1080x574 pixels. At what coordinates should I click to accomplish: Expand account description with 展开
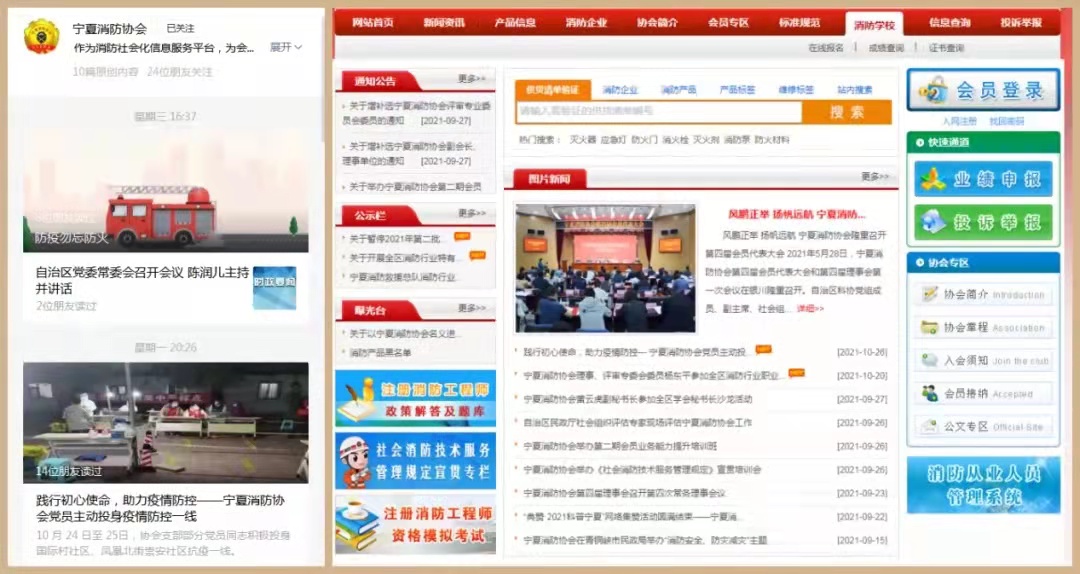tap(285, 47)
